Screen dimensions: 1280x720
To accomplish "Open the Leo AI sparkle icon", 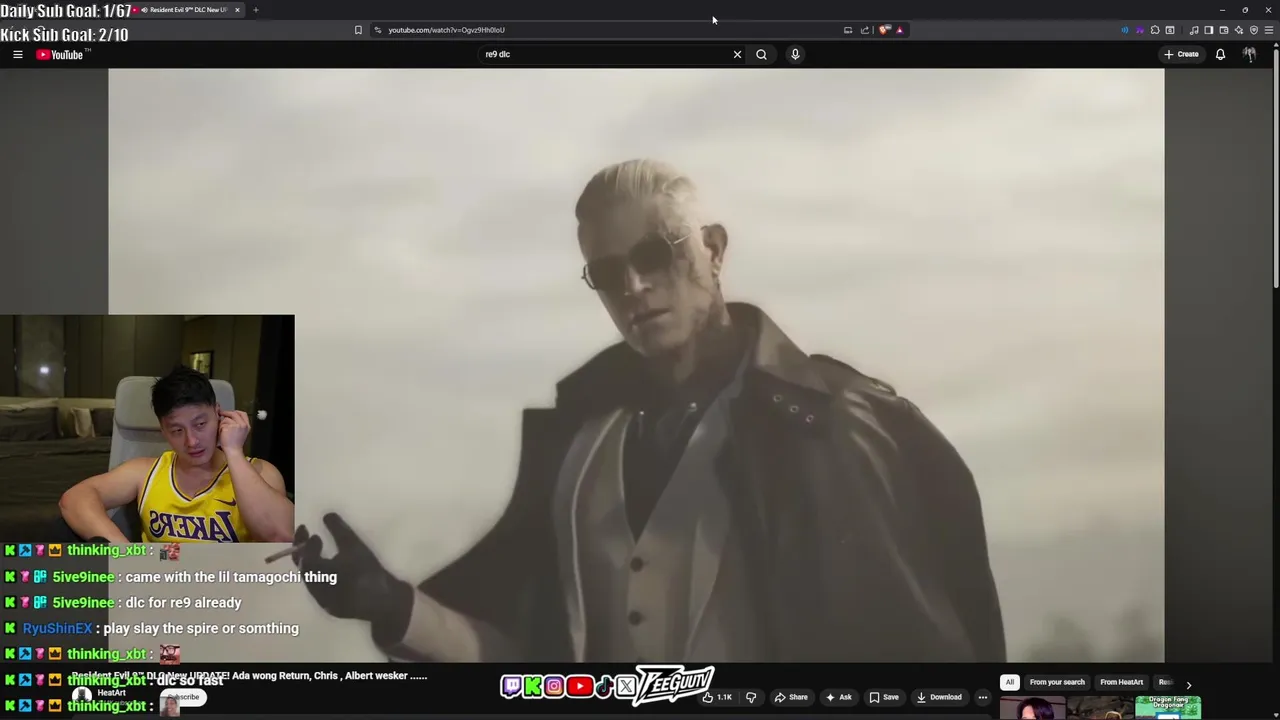I will coord(1239,30).
